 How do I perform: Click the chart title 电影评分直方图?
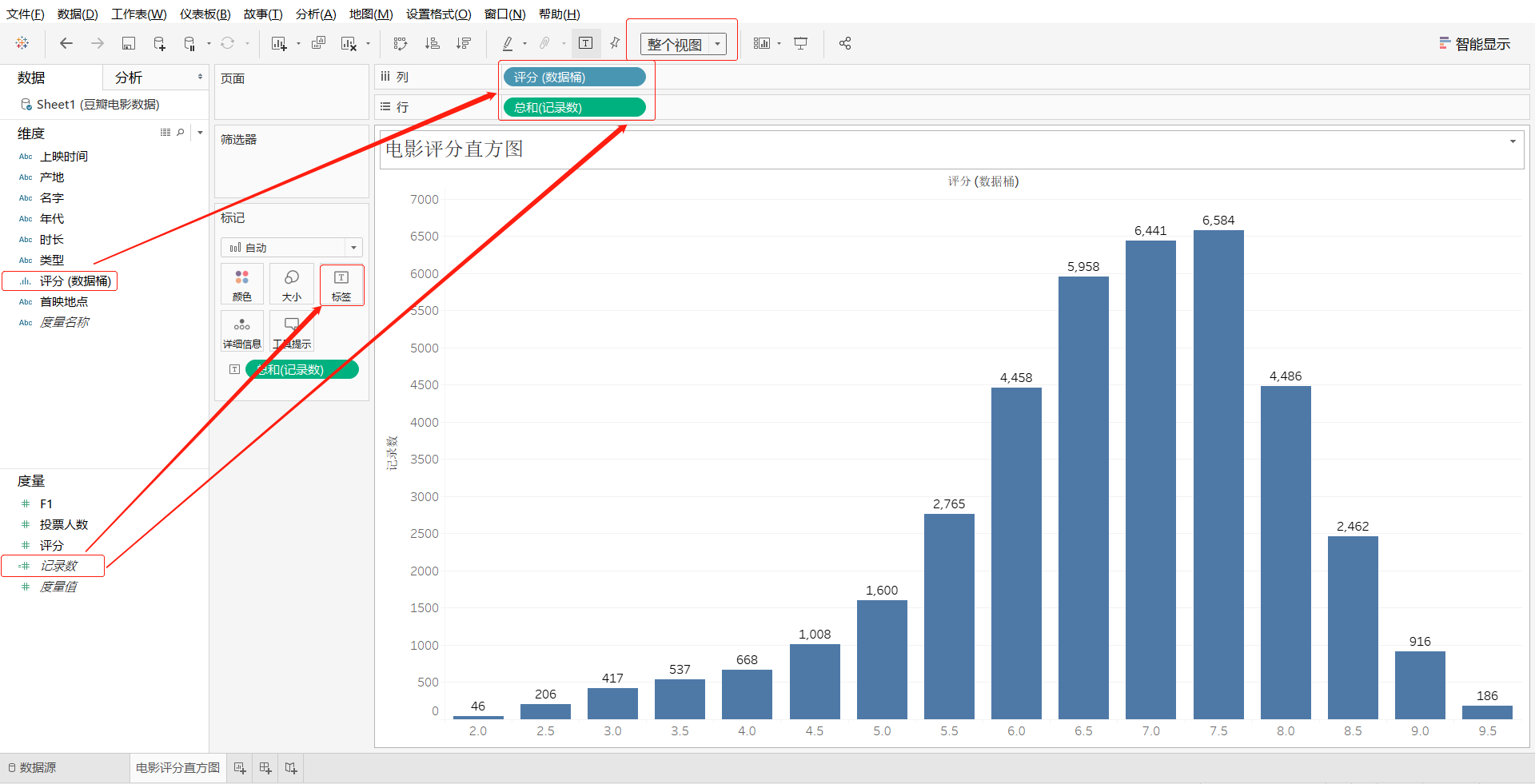(454, 149)
